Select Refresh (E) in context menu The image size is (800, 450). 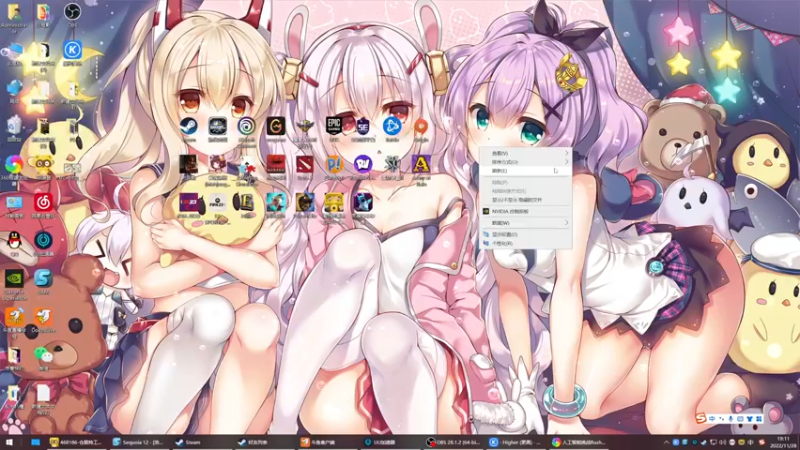[526, 171]
